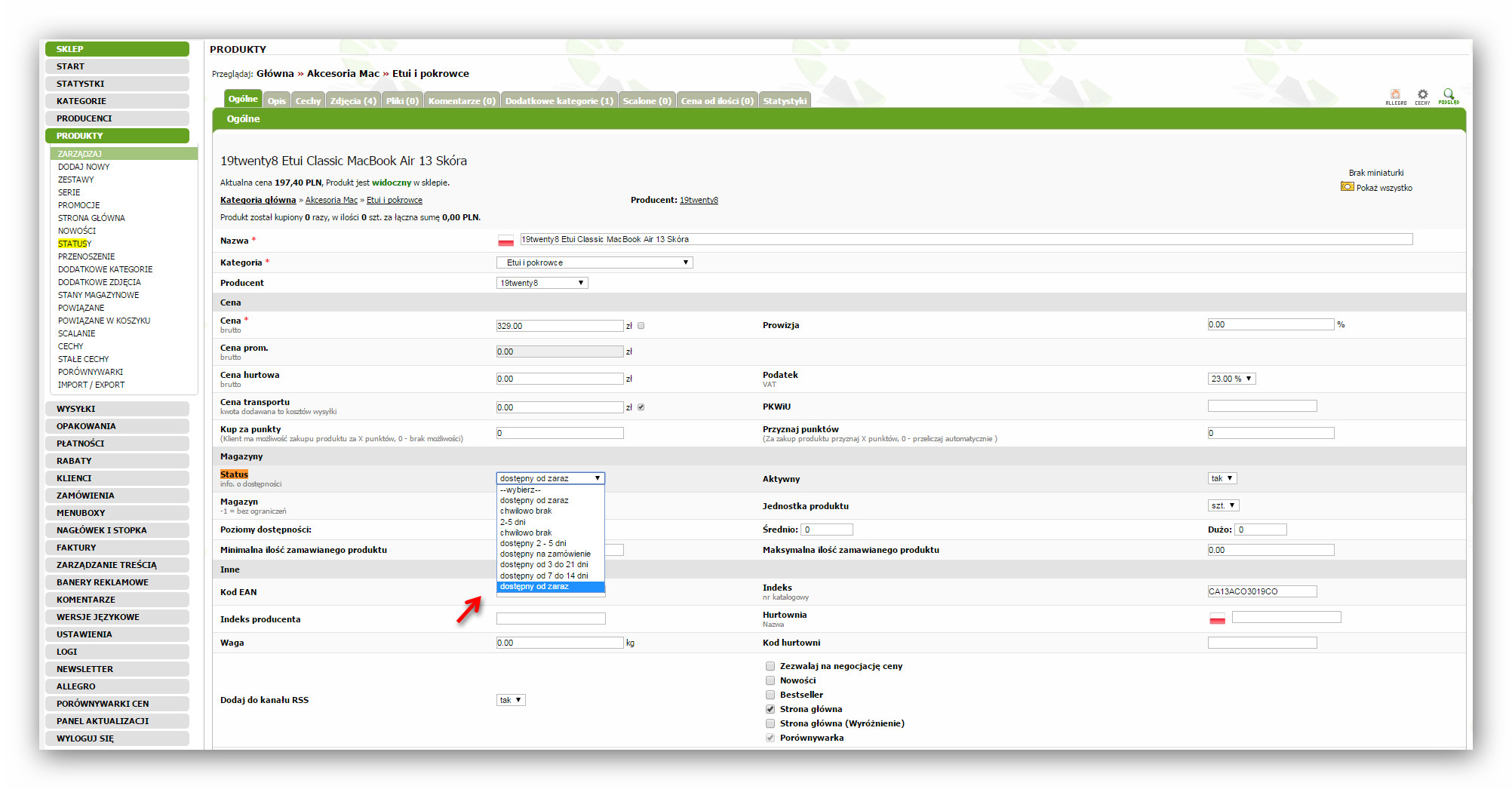Check the Nowości checkbox
The image size is (1512, 789).
coord(770,680)
